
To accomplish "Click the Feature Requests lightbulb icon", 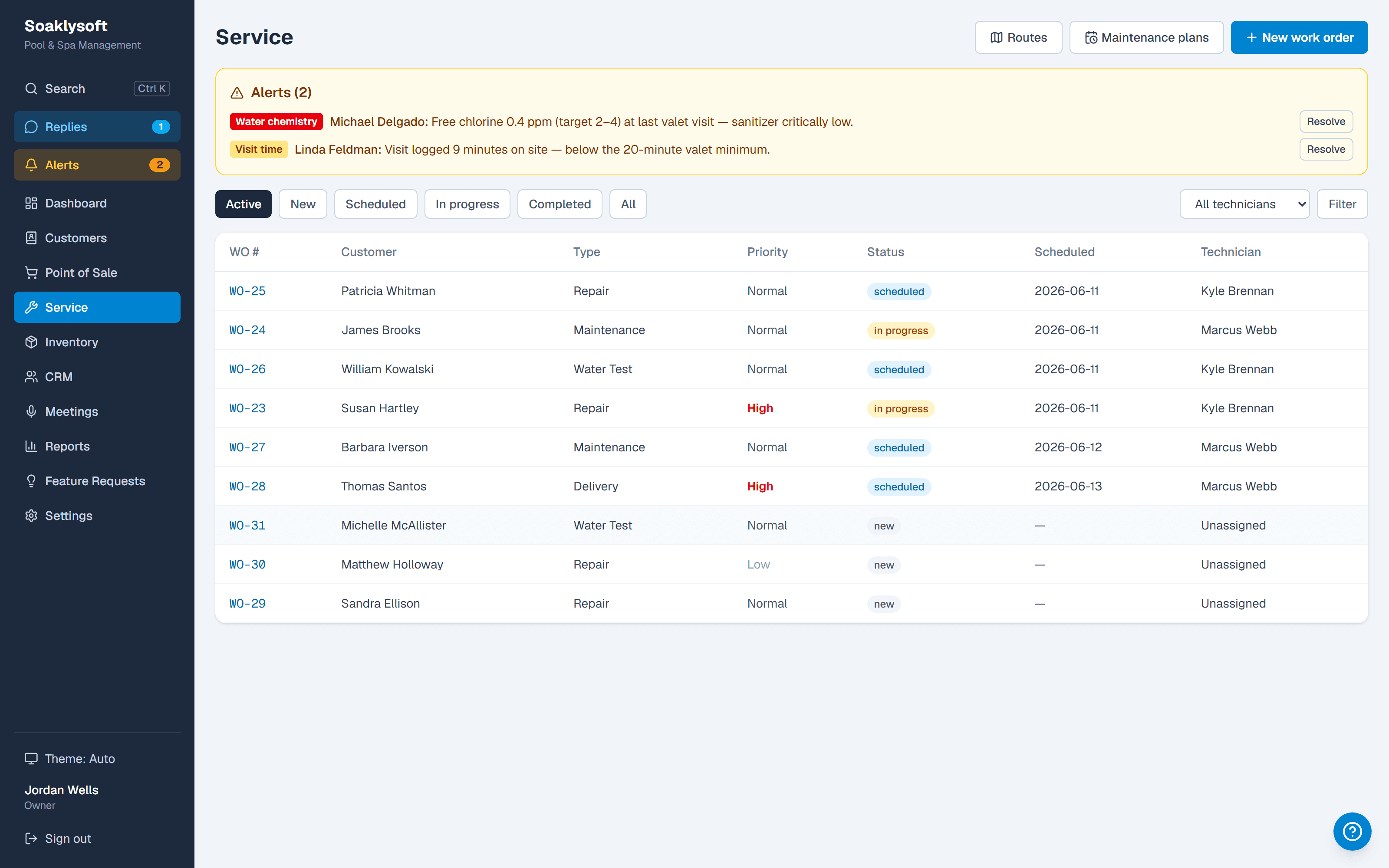I will [x=31, y=481].
